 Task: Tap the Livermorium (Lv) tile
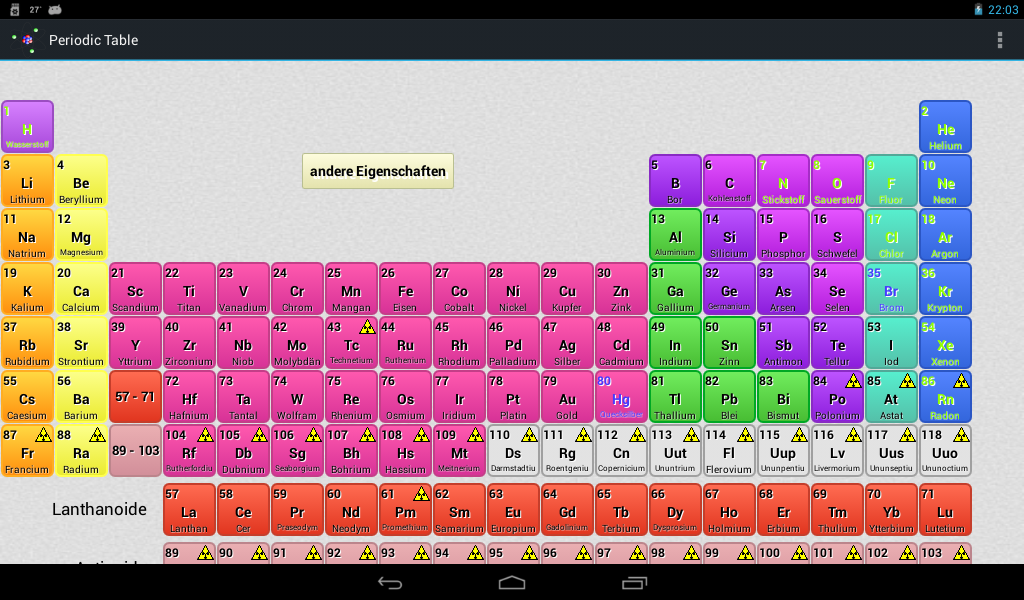(837, 450)
